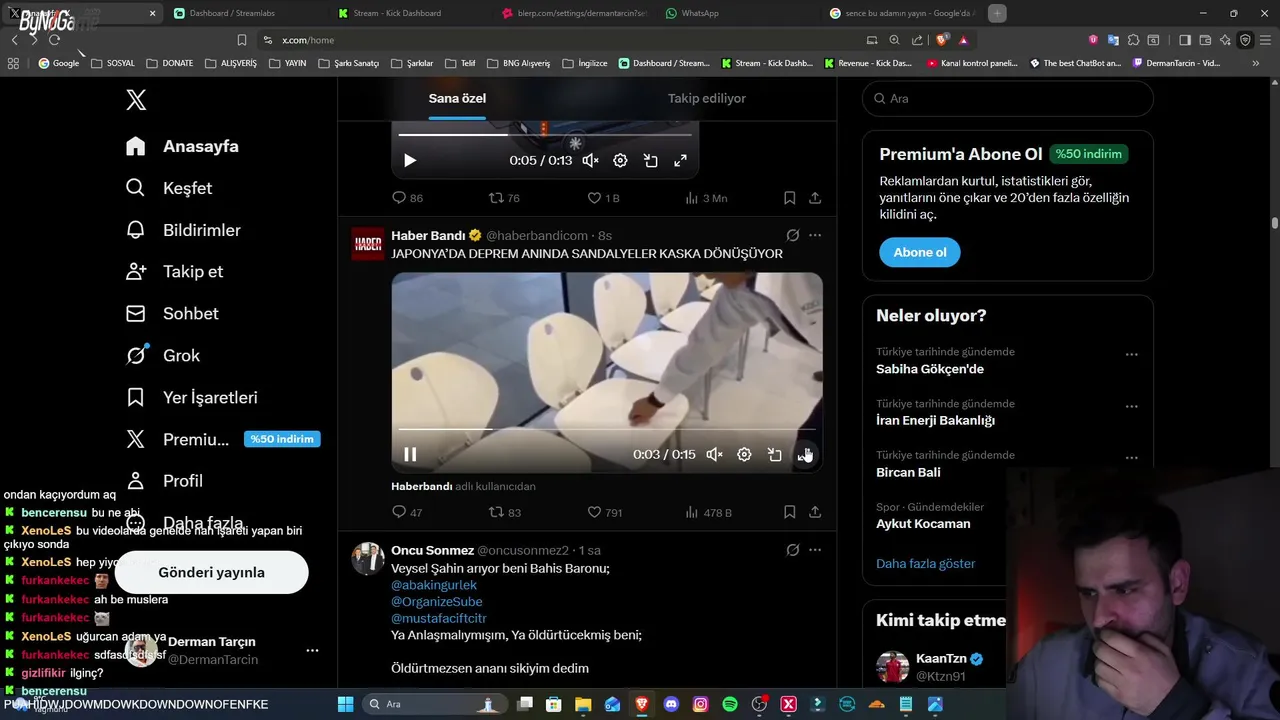Open Profil page in the sidebar
The image size is (1280, 720).
point(164,481)
